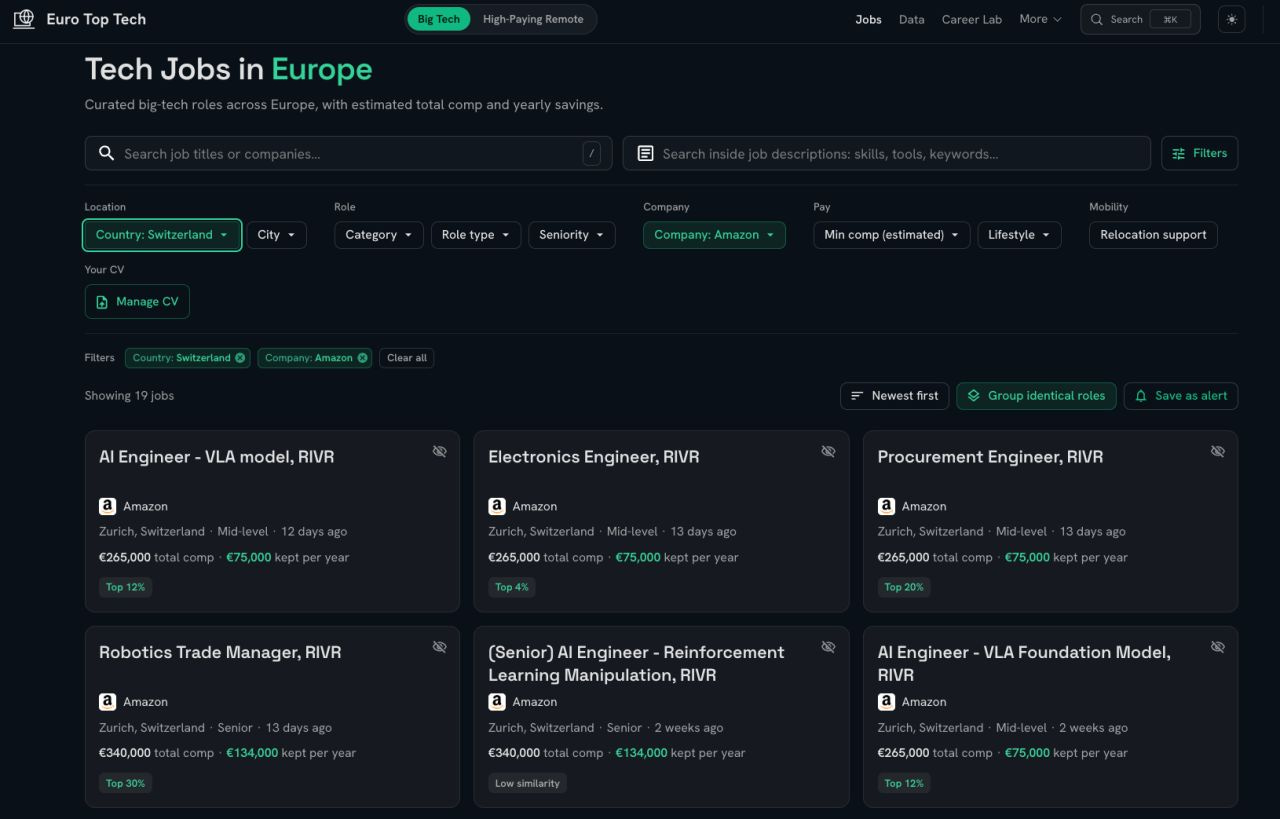Open the Company: Amazon dropdown

point(714,235)
